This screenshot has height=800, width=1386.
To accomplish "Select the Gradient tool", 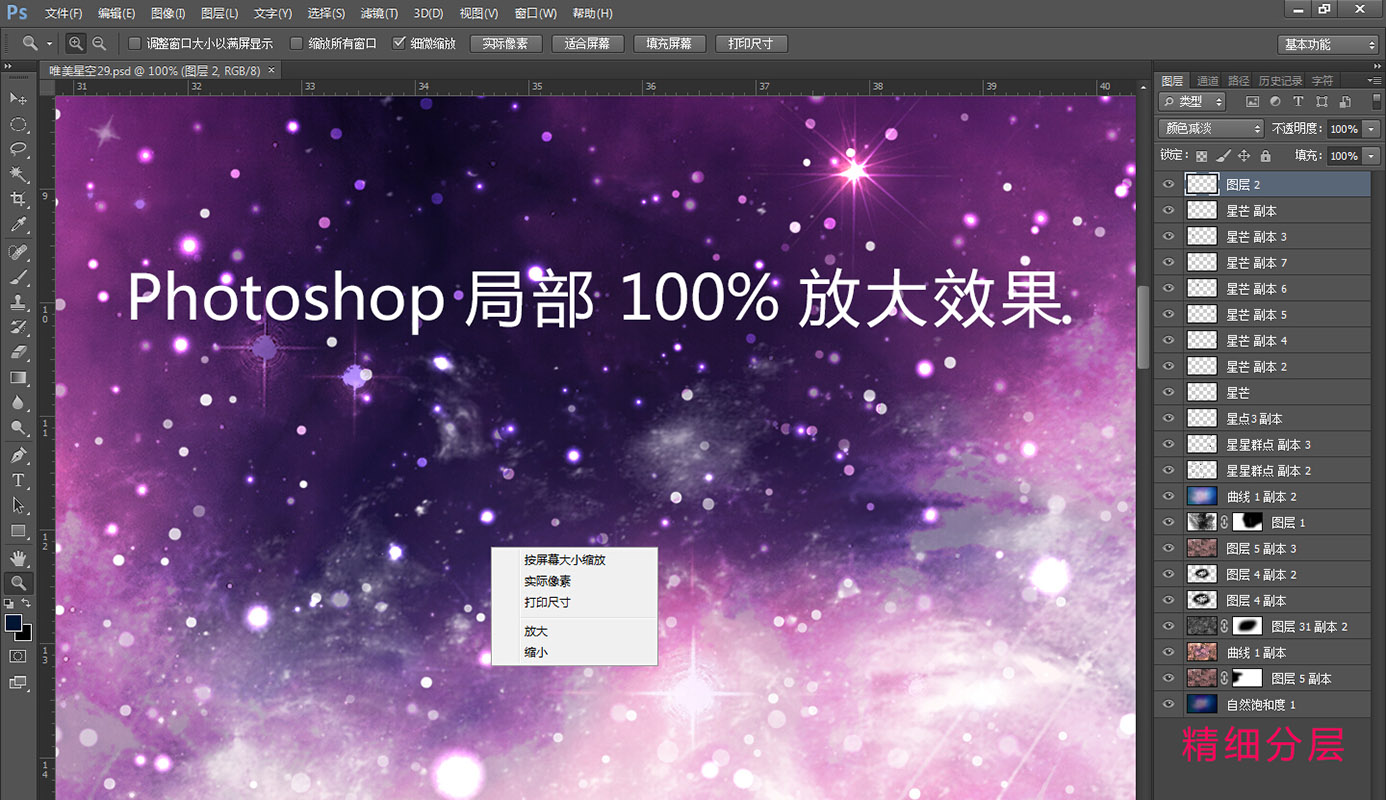I will pos(18,377).
